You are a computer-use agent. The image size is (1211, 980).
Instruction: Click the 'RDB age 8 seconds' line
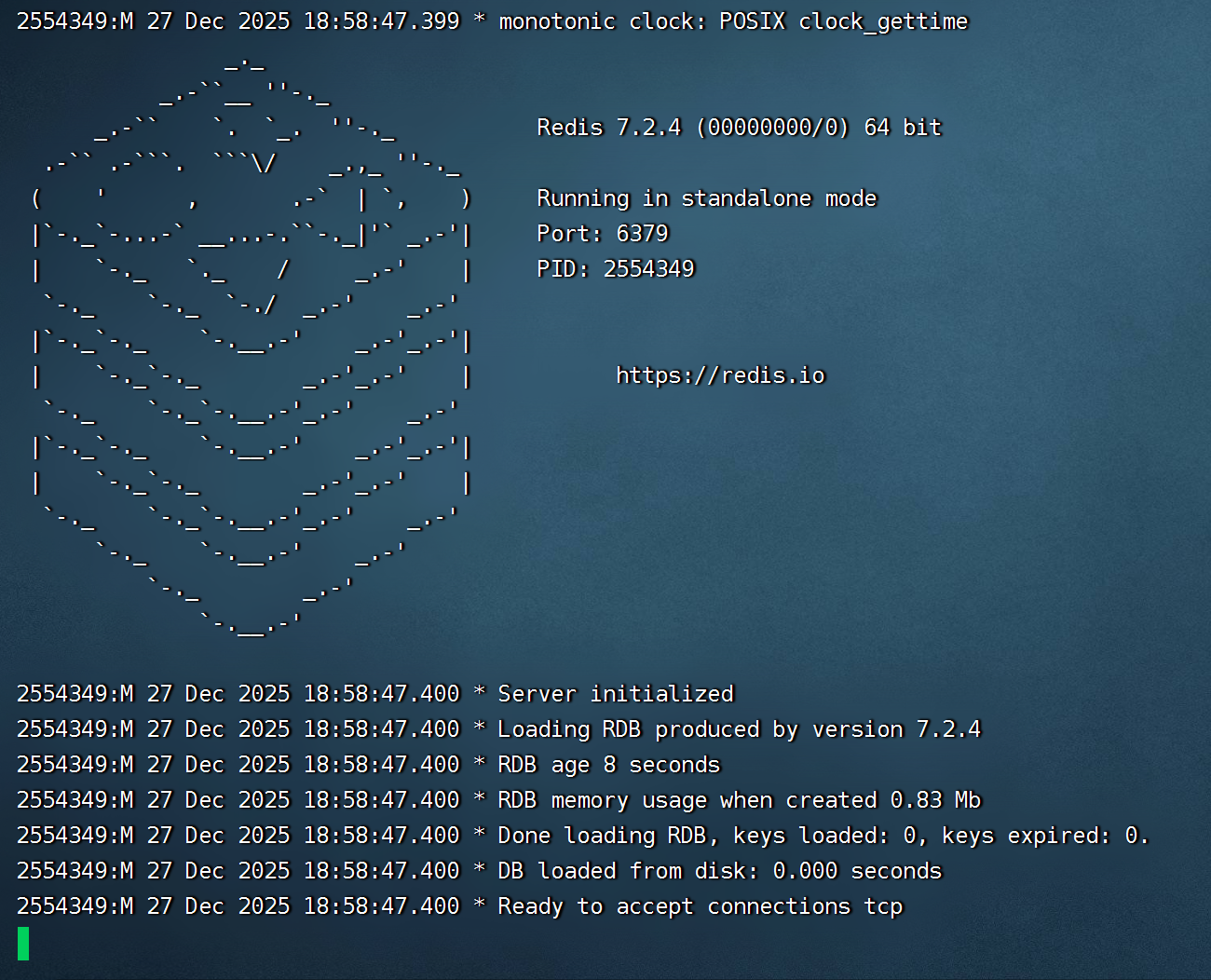tap(368, 765)
